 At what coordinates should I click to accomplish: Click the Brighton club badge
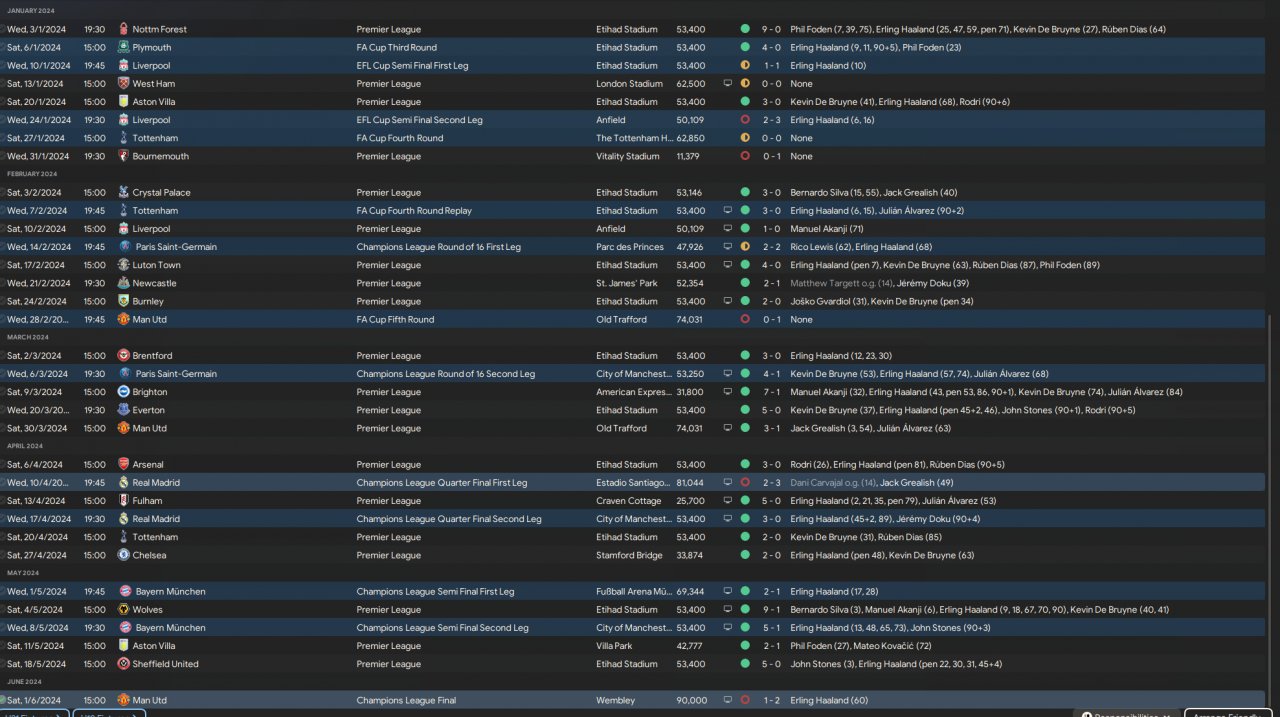[124, 392]
